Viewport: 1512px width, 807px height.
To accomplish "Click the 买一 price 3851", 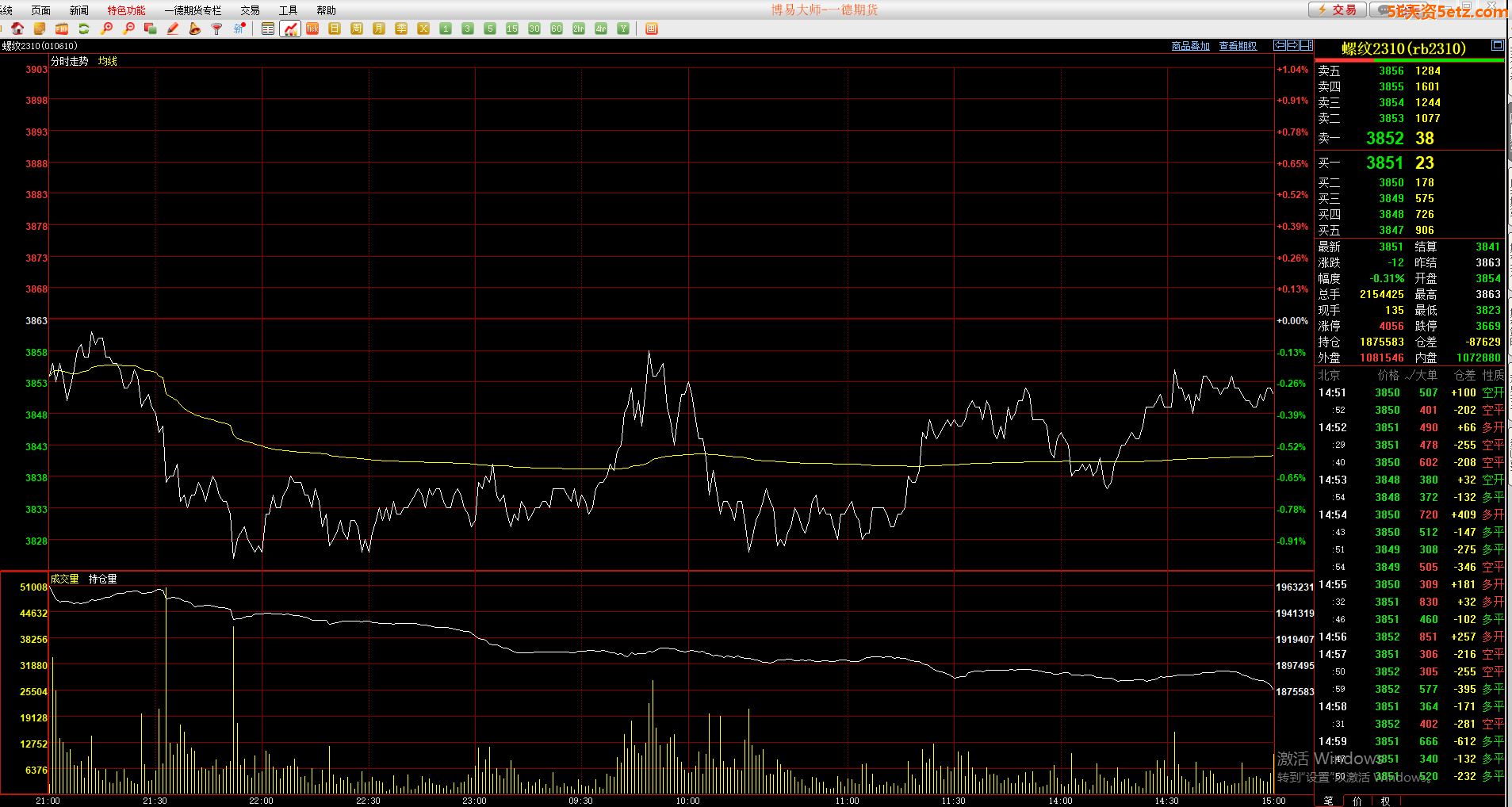I will (x=1384, y=163).
